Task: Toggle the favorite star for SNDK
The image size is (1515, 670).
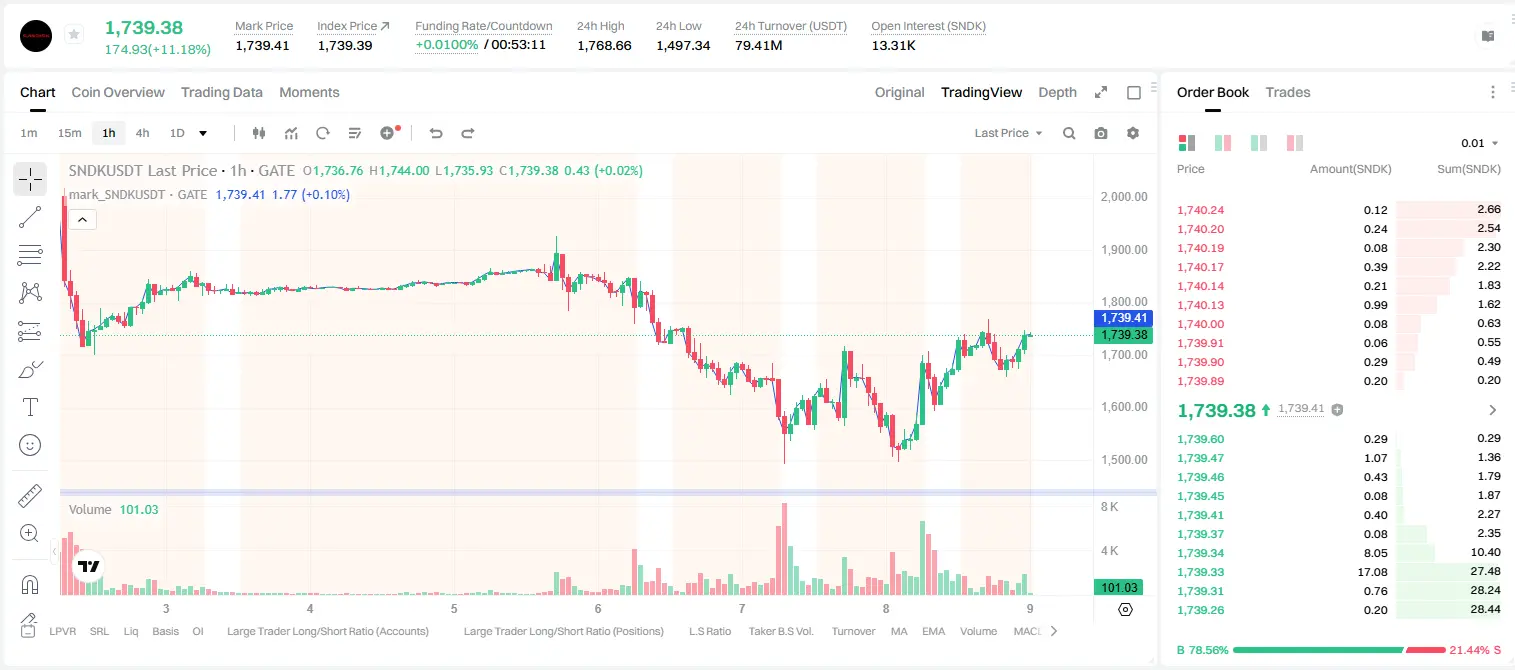Action: pos(73,35)
